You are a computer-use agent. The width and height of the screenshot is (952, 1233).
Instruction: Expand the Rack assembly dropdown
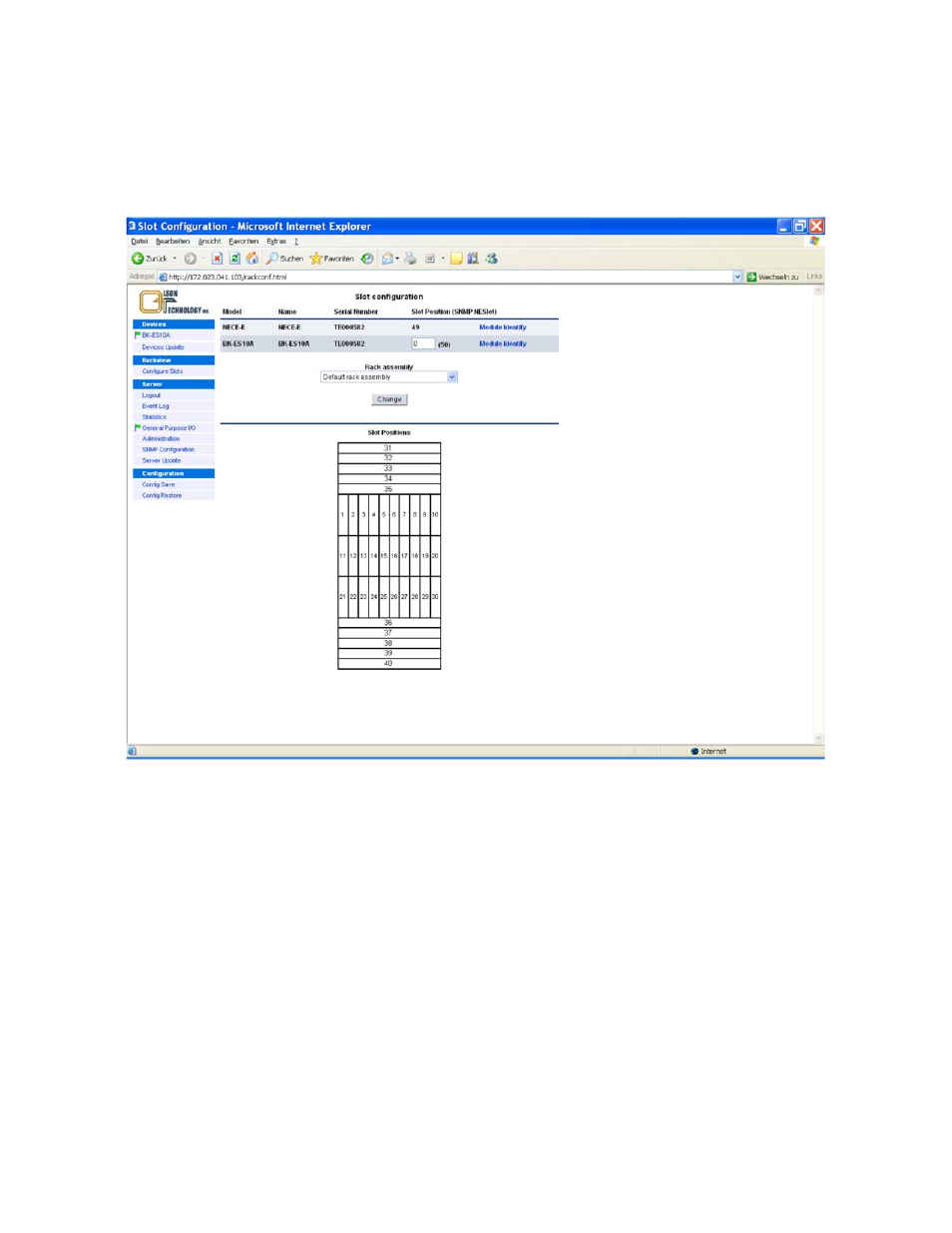[452, 377]
